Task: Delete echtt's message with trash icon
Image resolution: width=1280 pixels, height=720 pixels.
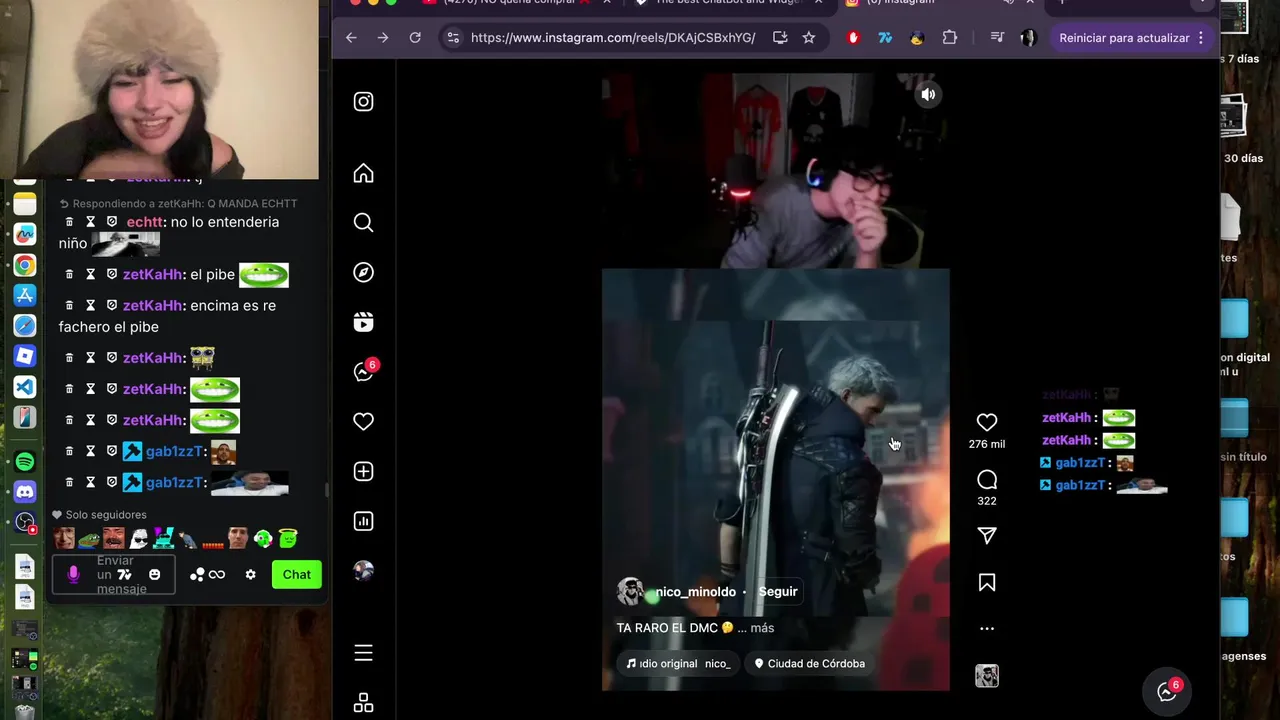Action: pos(69,222)
